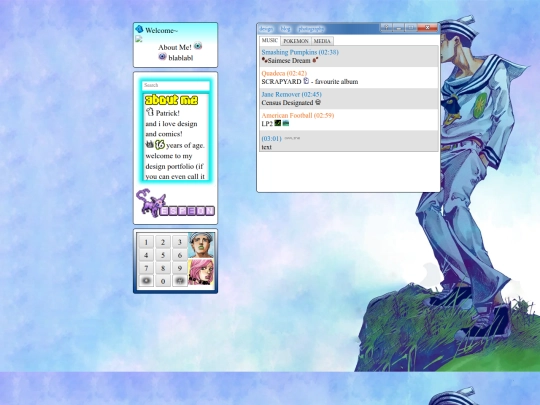This screenshot has height=405, width=540.
Task: Click the 'blablabl' text in welcome box
Action: [x=181, y=58]
